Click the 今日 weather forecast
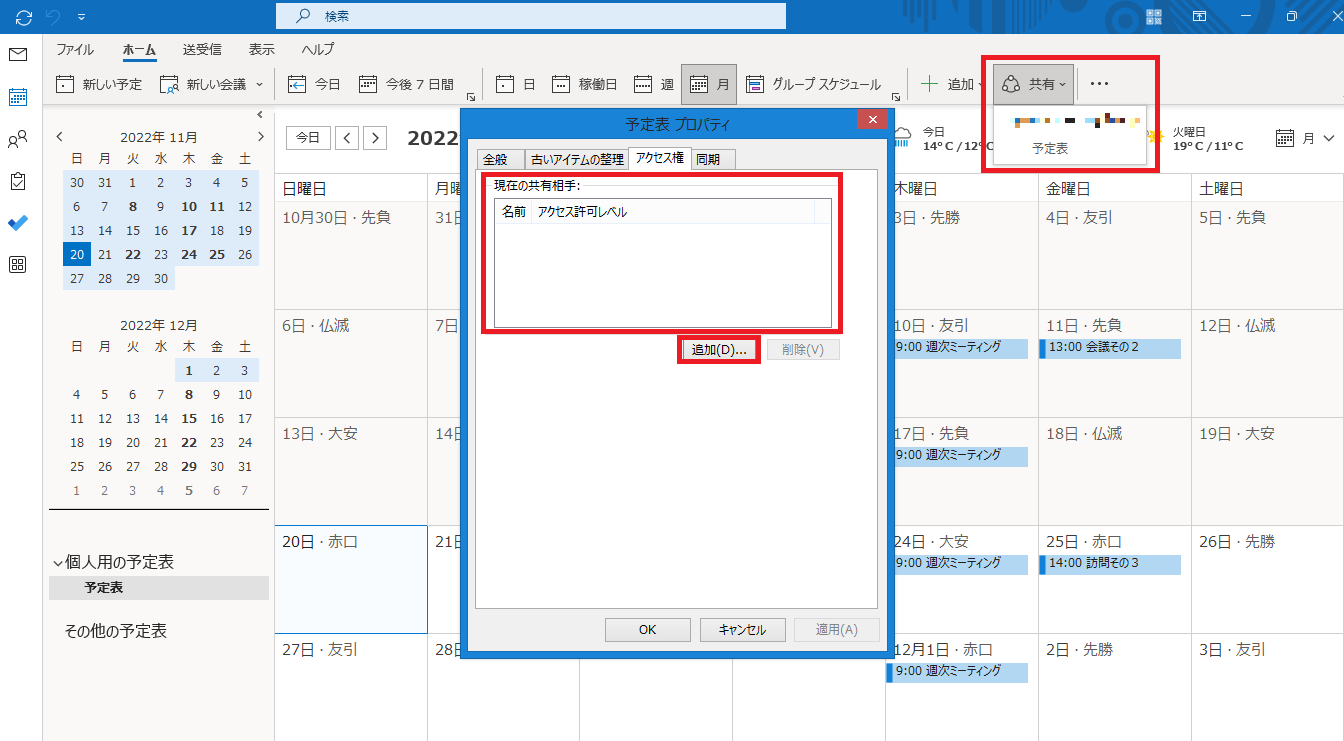Image resolution: width=1344 pixels, height=741 pixels. click(x=945, y=138)
